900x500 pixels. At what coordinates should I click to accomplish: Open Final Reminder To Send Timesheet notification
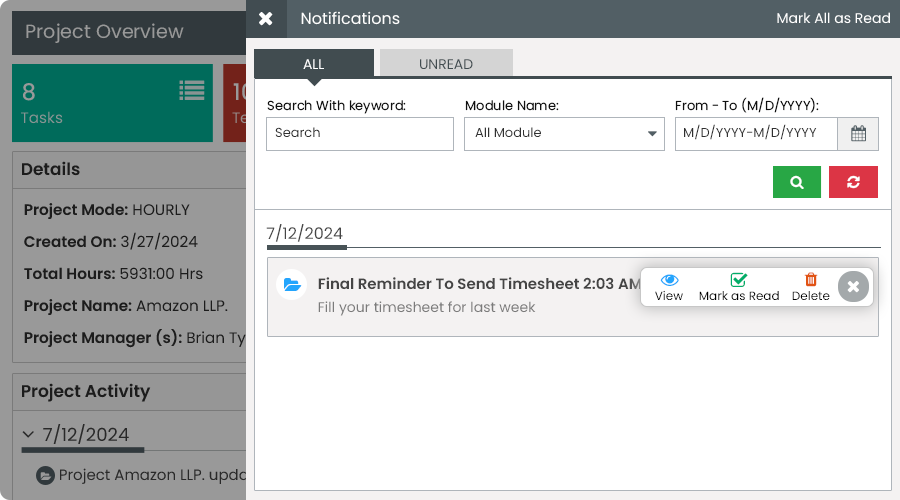pos(478,284)
